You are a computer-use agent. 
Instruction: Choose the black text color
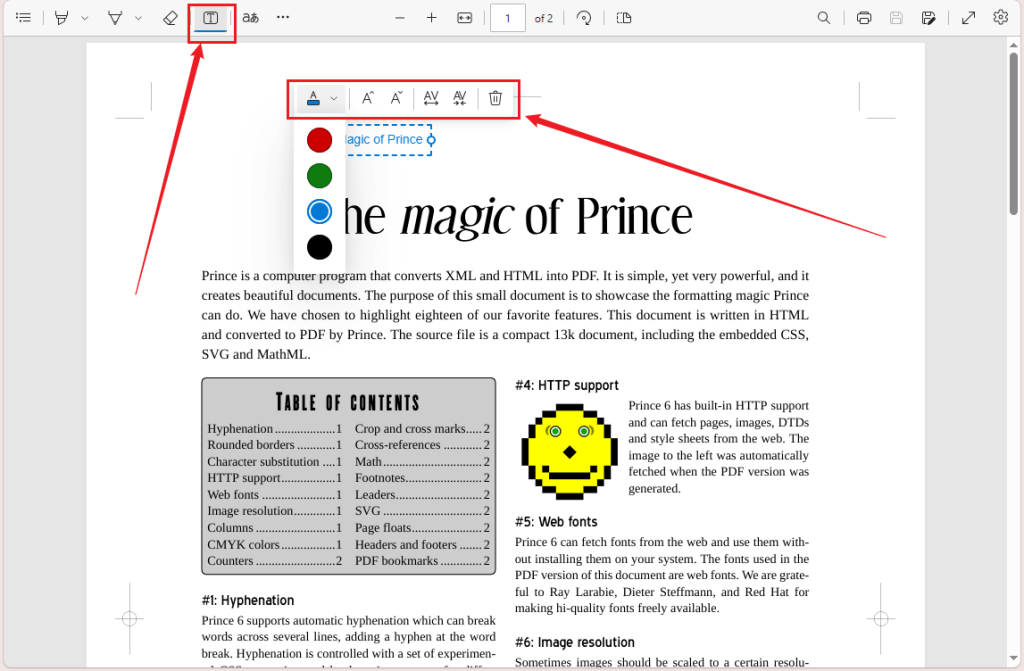319,248
